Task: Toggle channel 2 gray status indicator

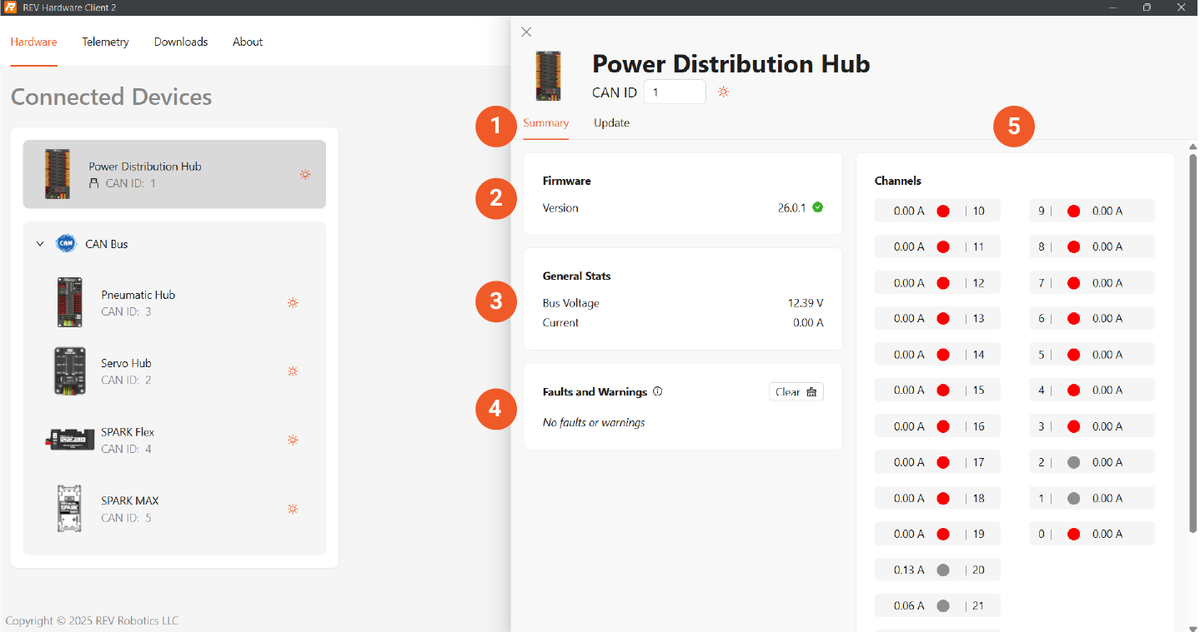Action: [x=1073, y=462]
